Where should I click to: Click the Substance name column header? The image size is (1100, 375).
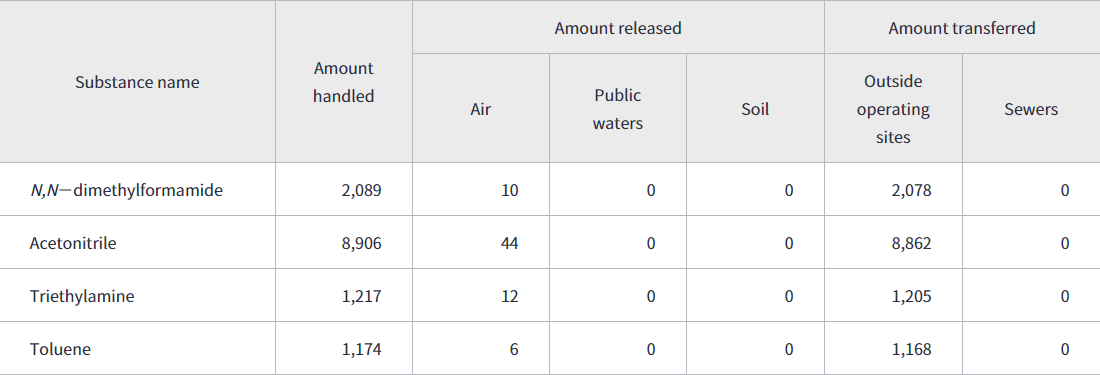coord(138,82)
